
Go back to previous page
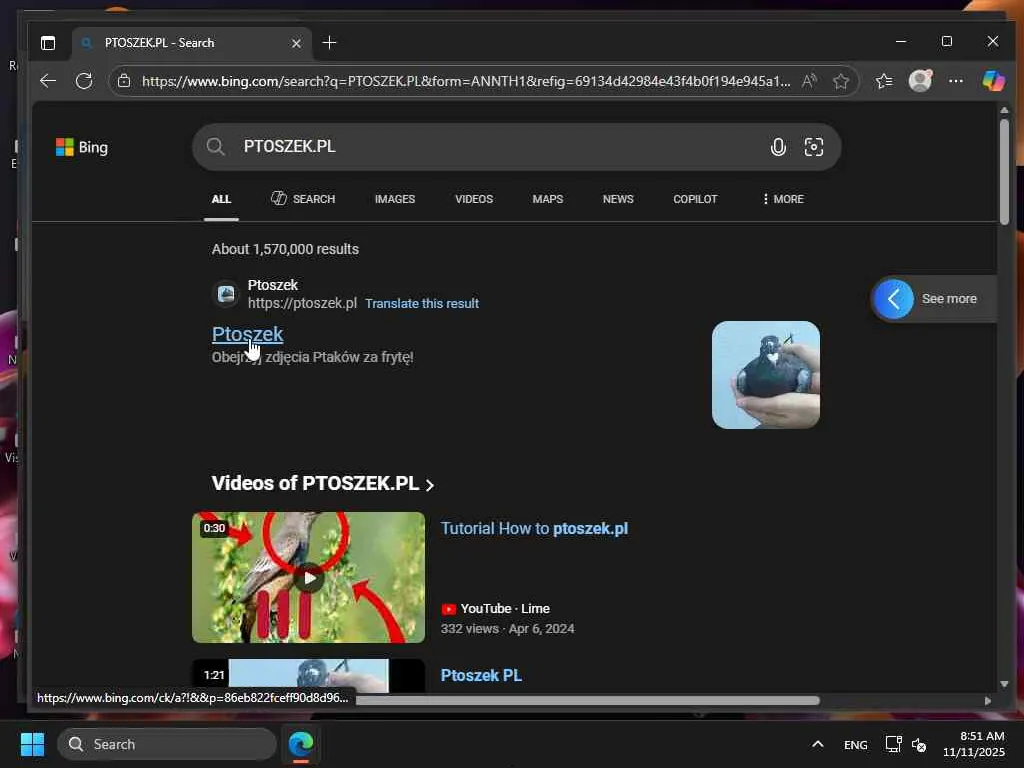(48, 81)
